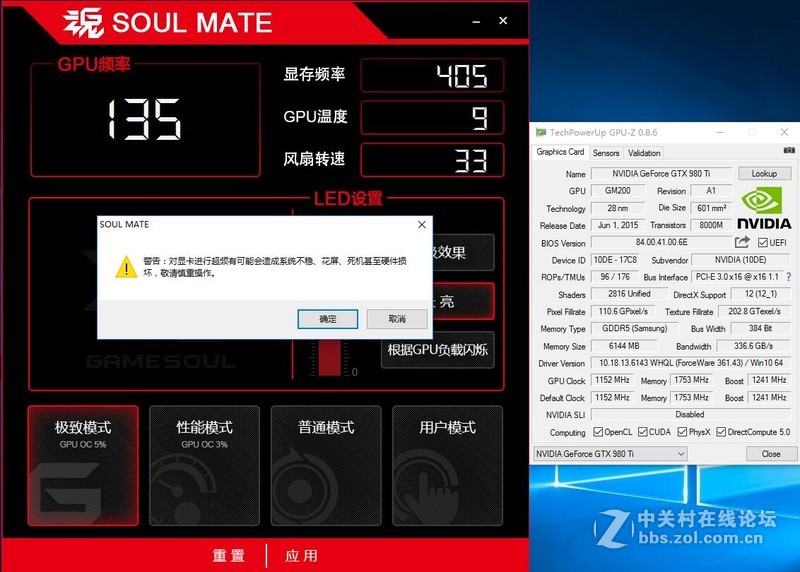This screenshot has height=572, width=800.
Task: Toggle the CUDA checkbox
Action: (x=643, y=432)
